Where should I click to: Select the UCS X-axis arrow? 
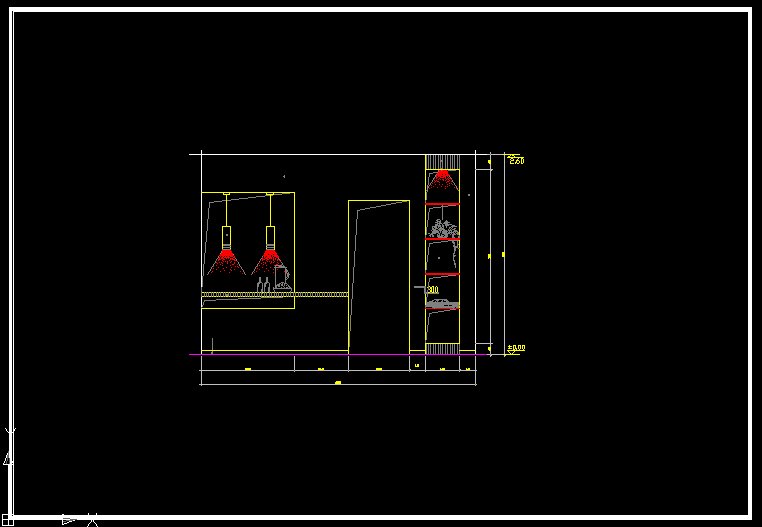[68, 519]
